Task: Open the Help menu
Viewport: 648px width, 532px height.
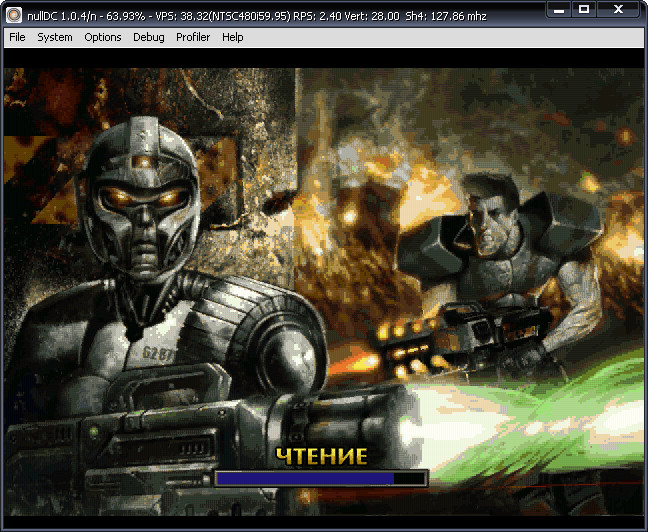Action: pyautogui.click(x=232, y=37)
